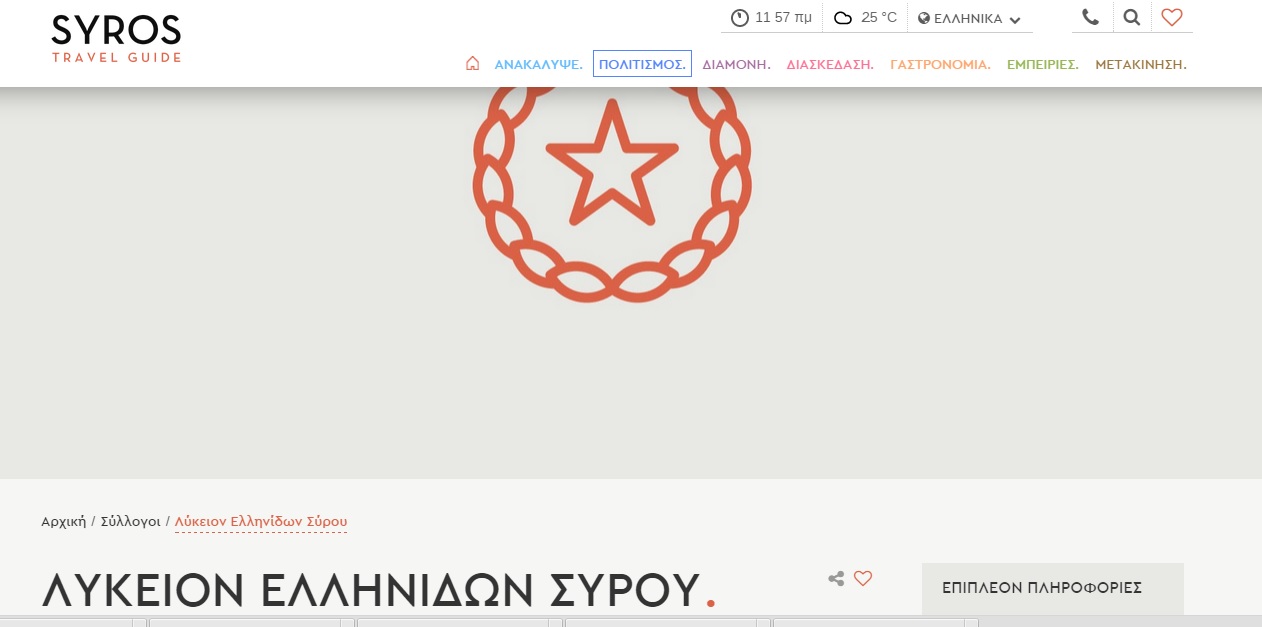This screenshot has height=627, width=1262.
Task: Select the ΠΟΛΙΤΙΣΜΟΣ menu item
Action: point(642,64)
